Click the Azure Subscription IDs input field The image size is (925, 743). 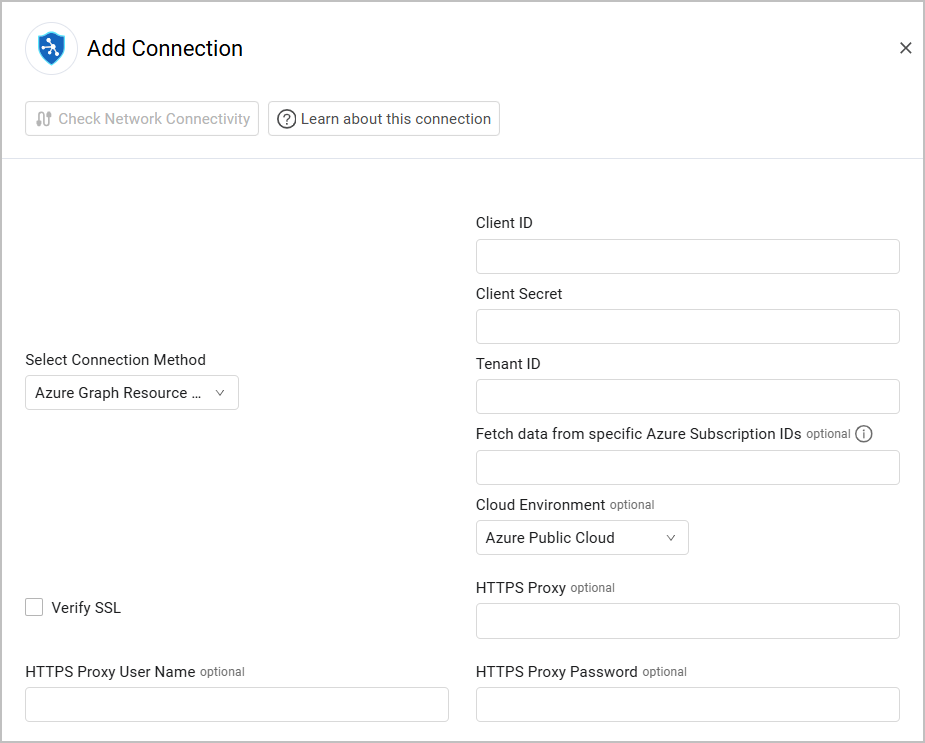coord(688,467)
